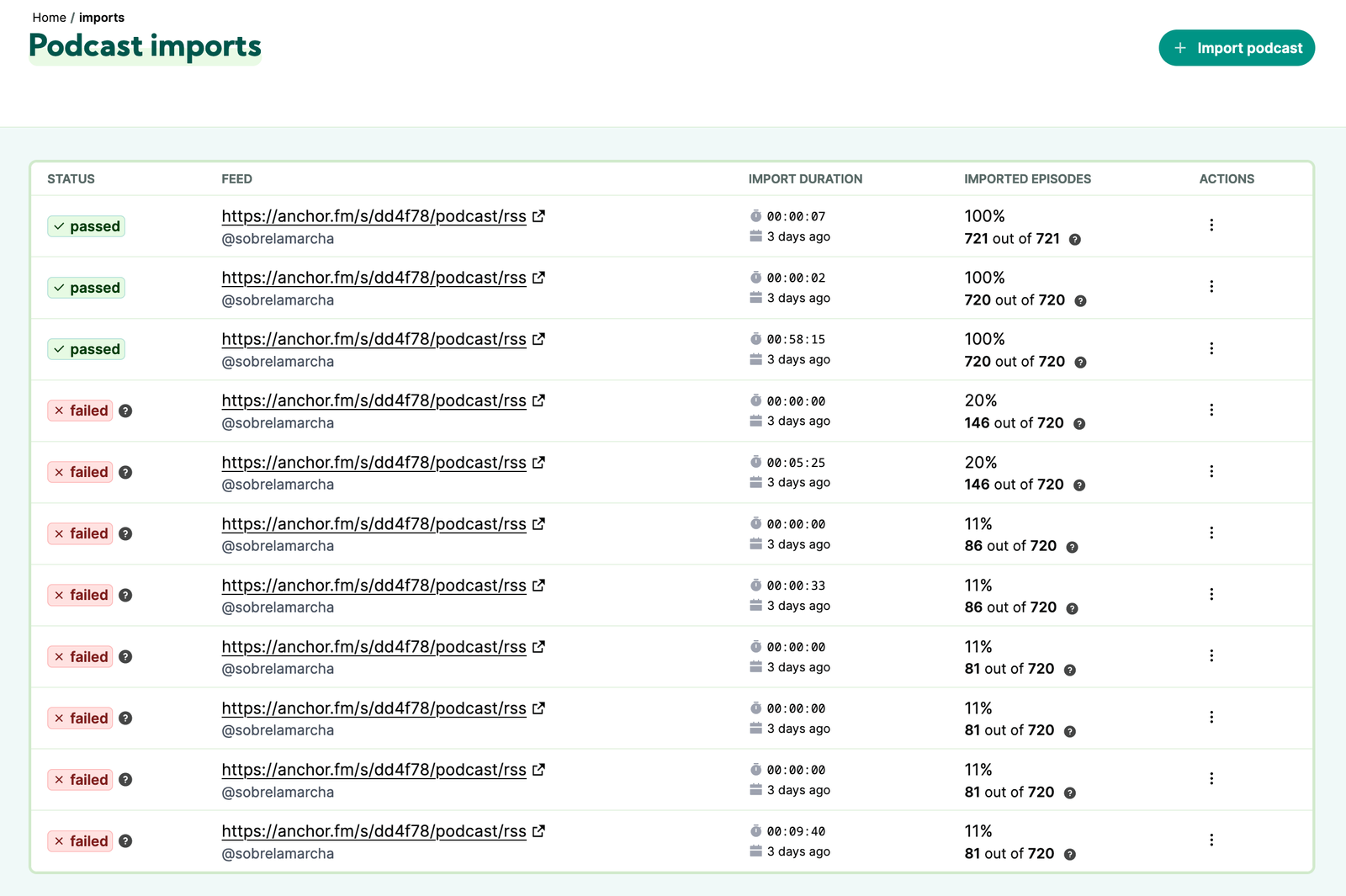The width and height of the screenshot is (1346, 896).
Task: Click the 20% value in the 00:05:25 row
Action: (x=981, y=463)
